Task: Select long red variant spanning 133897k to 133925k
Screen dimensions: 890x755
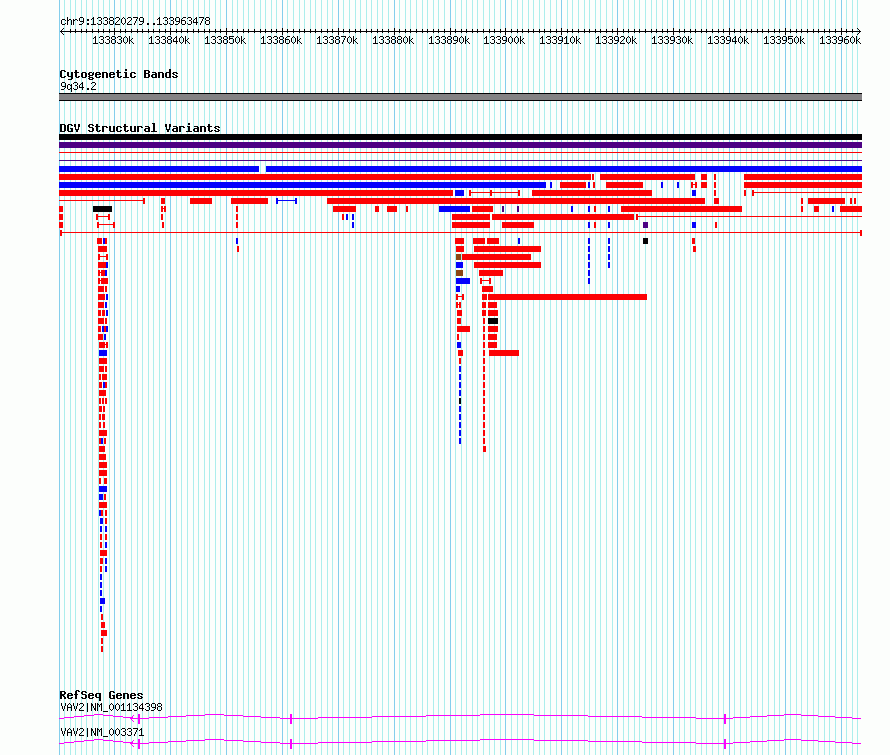Action: [x=567, y=297]
